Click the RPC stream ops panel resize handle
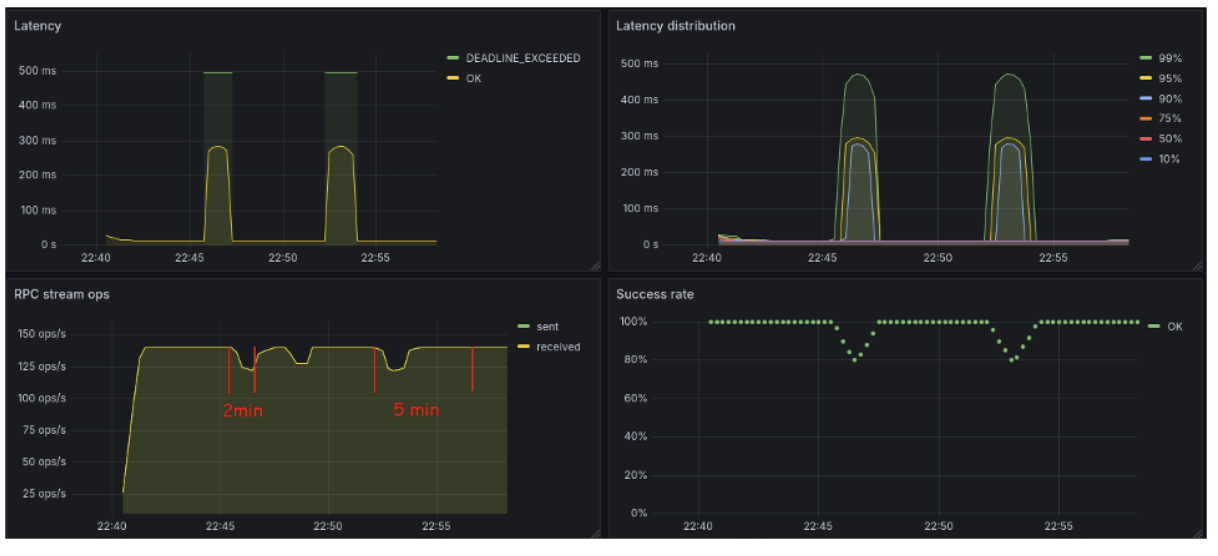1218x556 pixels. (x=595, y=534)
